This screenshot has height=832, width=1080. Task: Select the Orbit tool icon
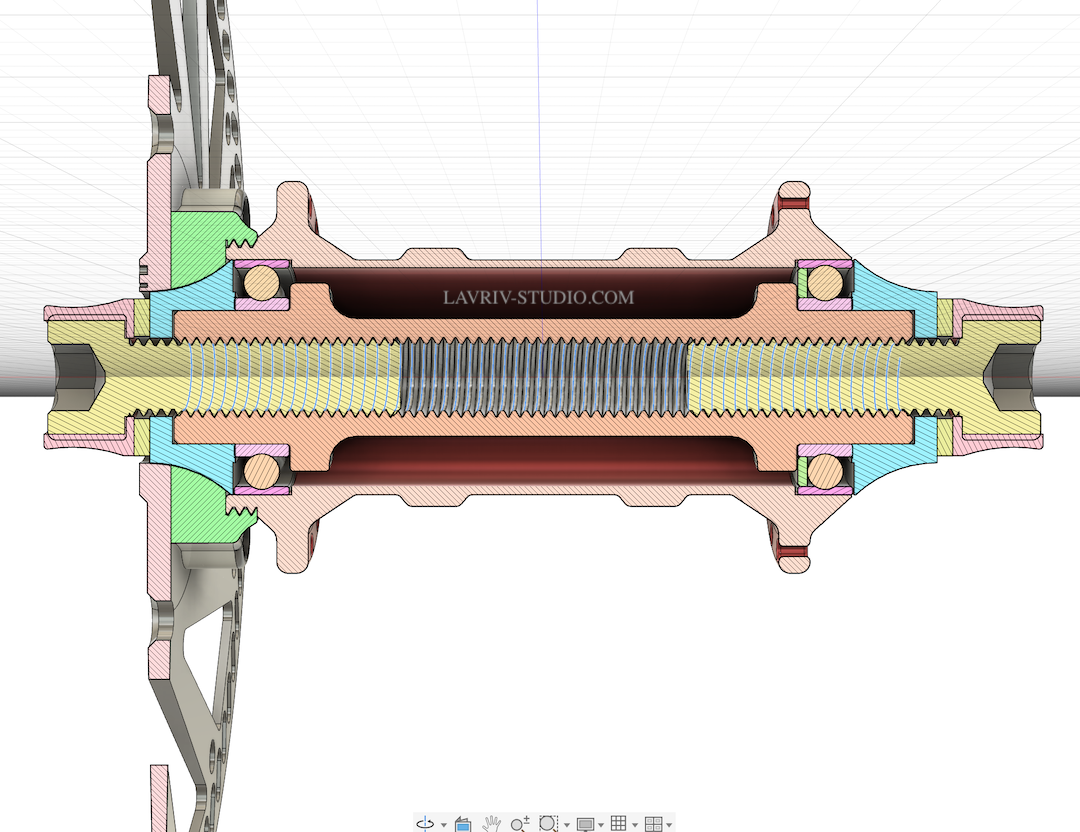click(x=425, y=823)
